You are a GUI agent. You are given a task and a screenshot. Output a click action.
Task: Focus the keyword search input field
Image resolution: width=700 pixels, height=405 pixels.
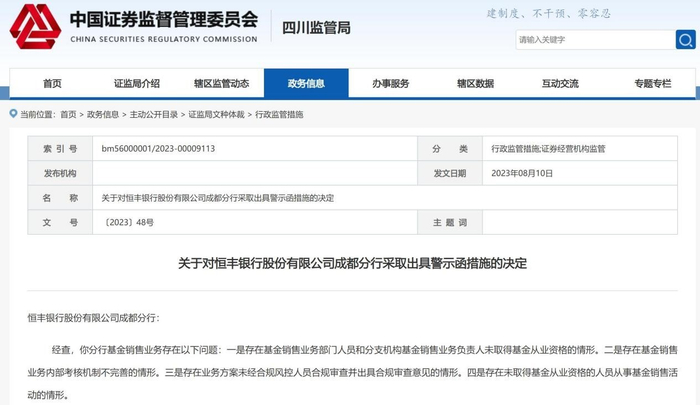[x=595, y=40]
